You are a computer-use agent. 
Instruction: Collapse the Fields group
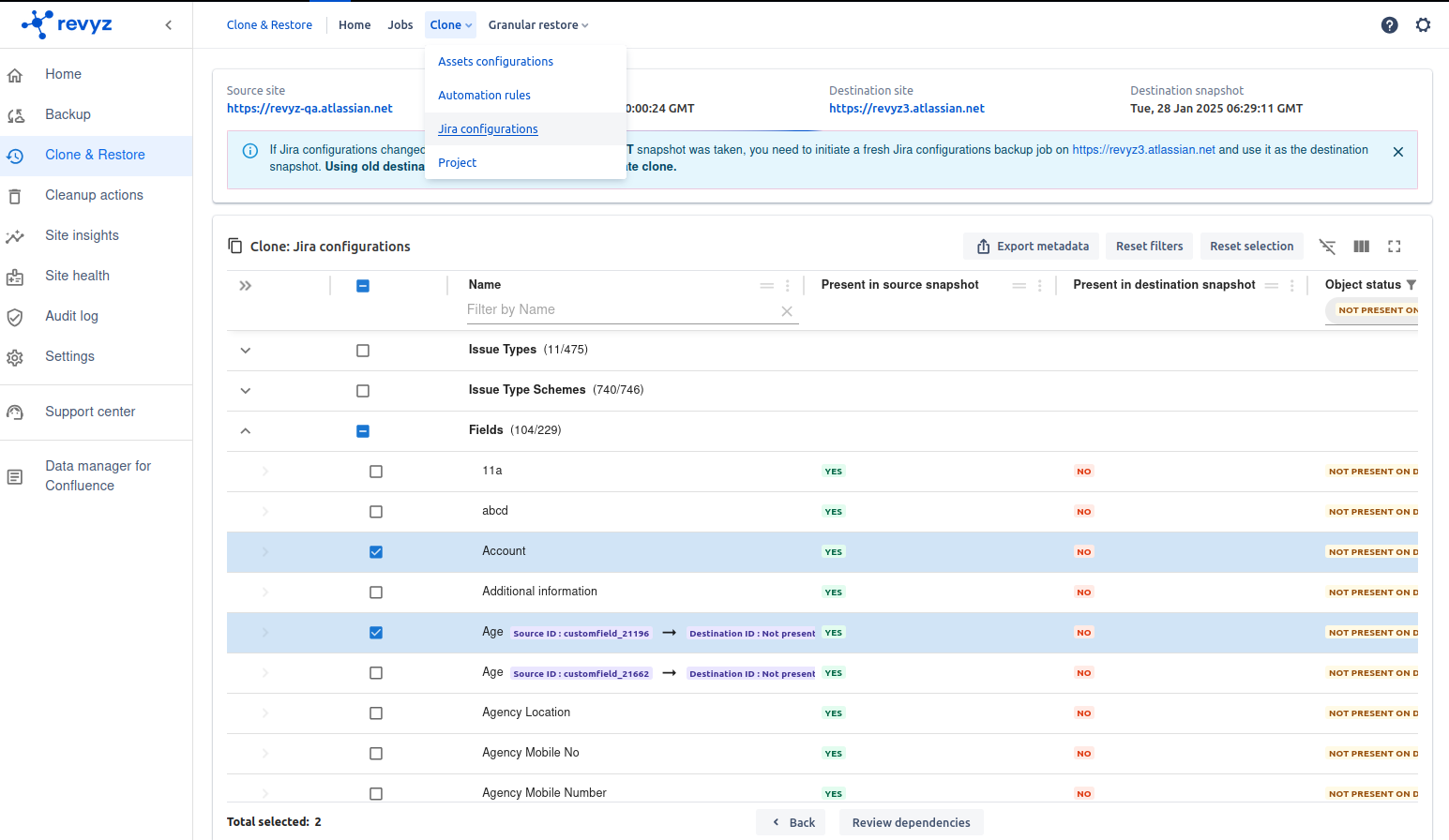tap(246, 431)
